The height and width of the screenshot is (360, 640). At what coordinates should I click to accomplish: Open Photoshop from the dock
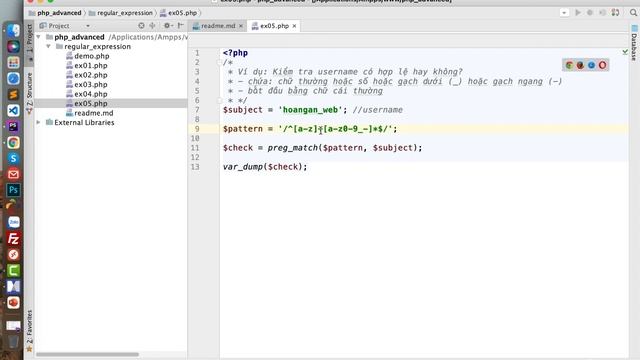tap(13, 190)
